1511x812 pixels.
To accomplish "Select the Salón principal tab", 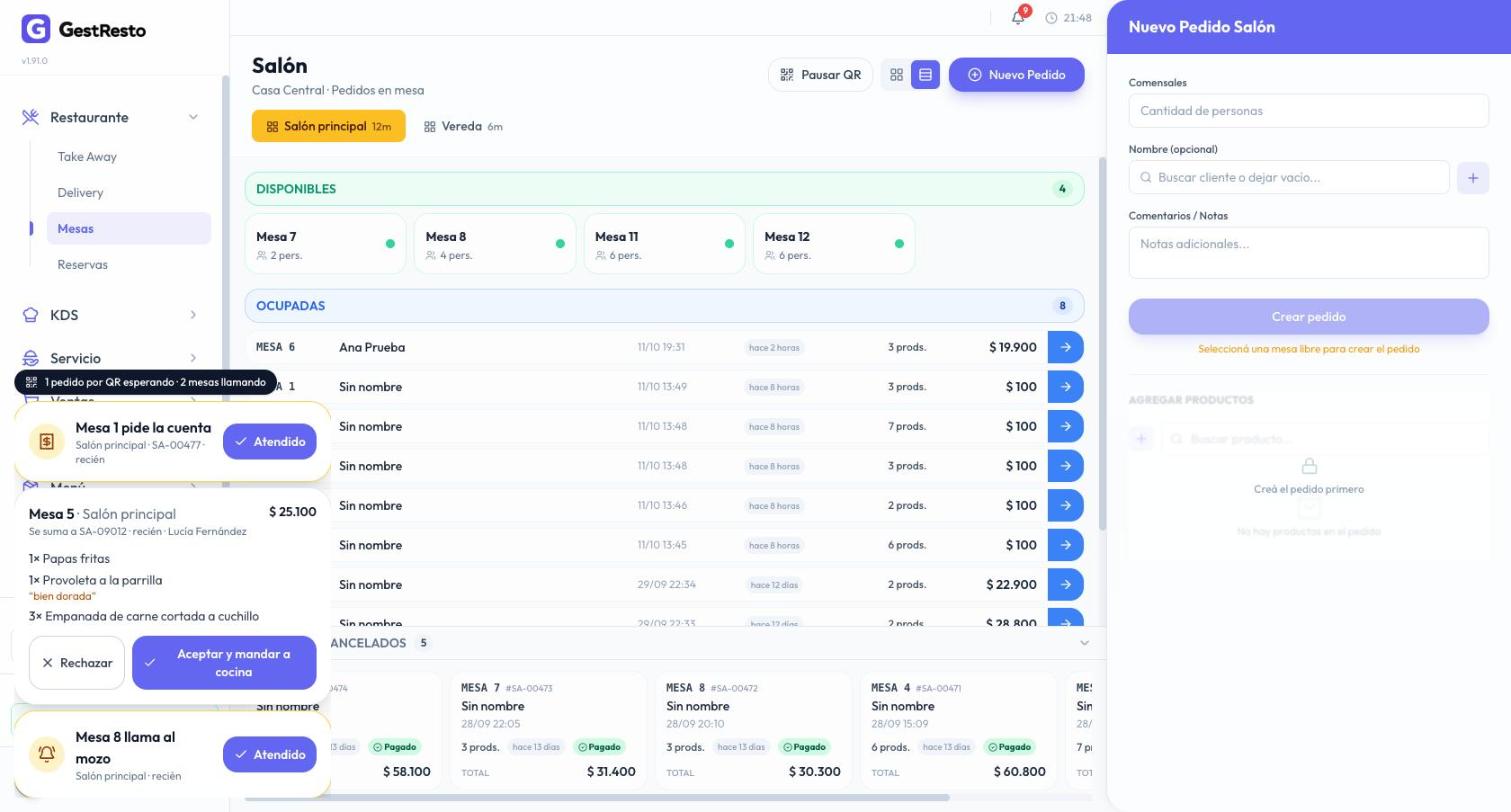I will 328,126.
